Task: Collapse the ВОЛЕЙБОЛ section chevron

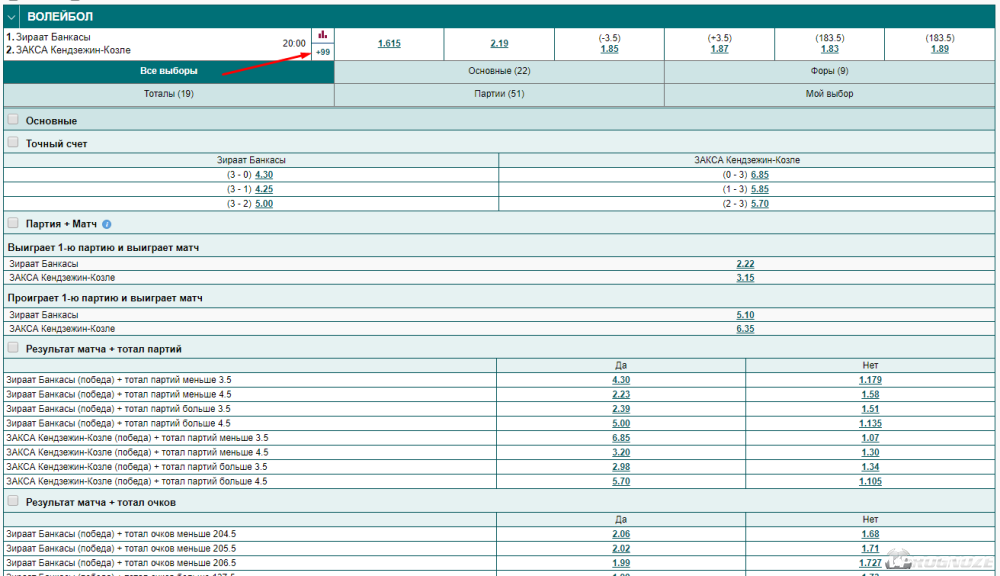Action: (x=11, y=17)
